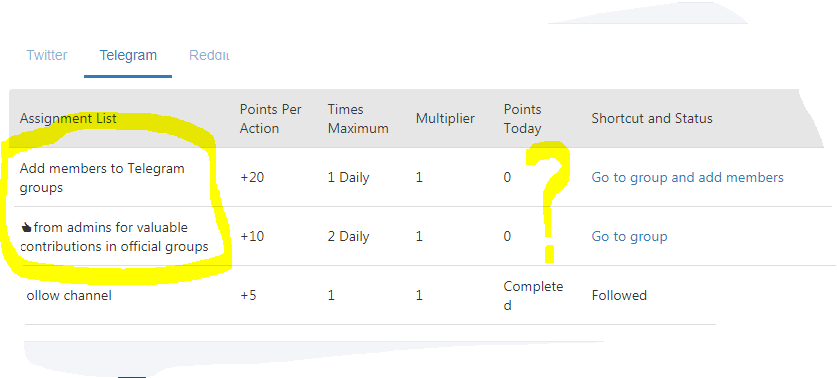Select the Telegram tab

pyautogui.click(x=128, y=56)
